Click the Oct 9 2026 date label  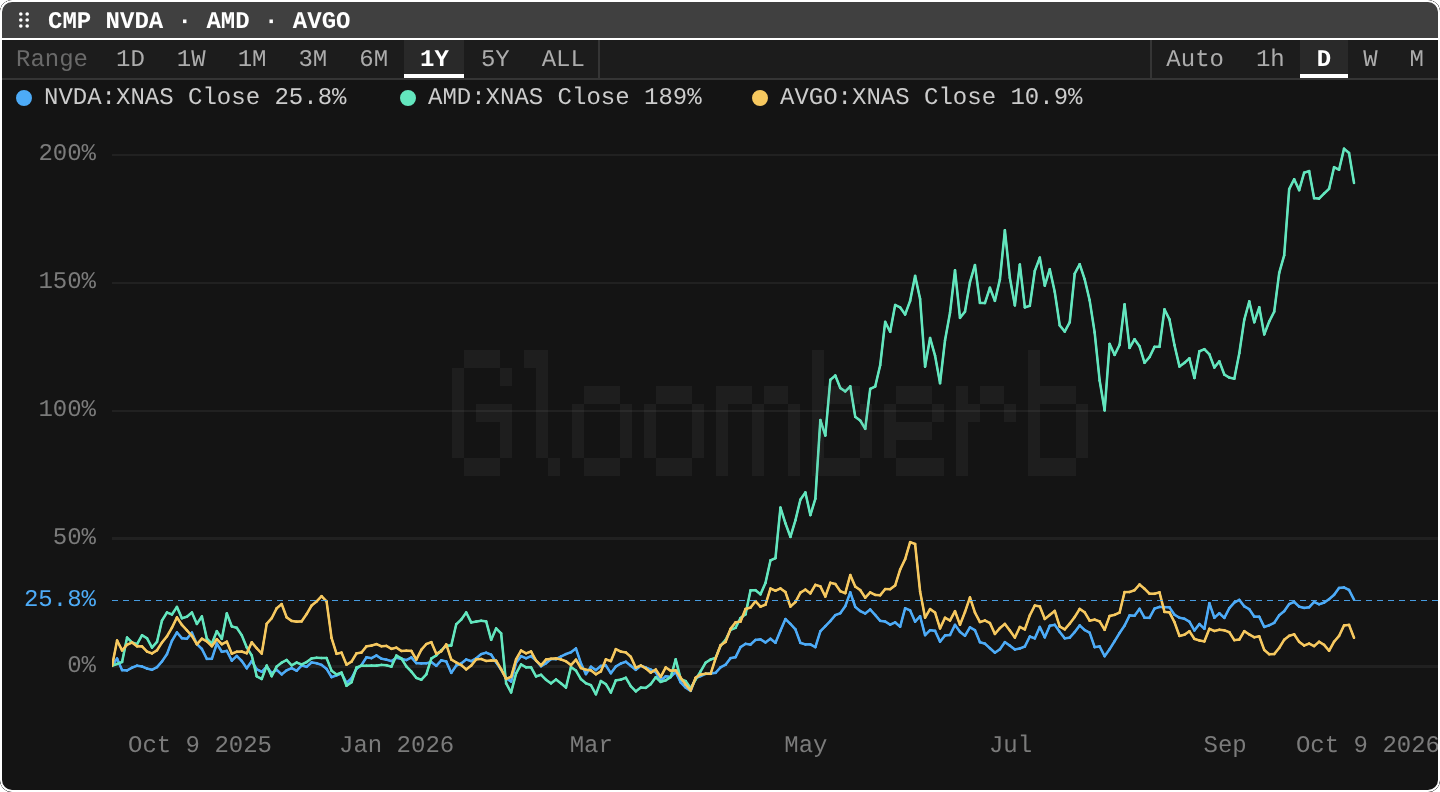tap(1366, 745)
